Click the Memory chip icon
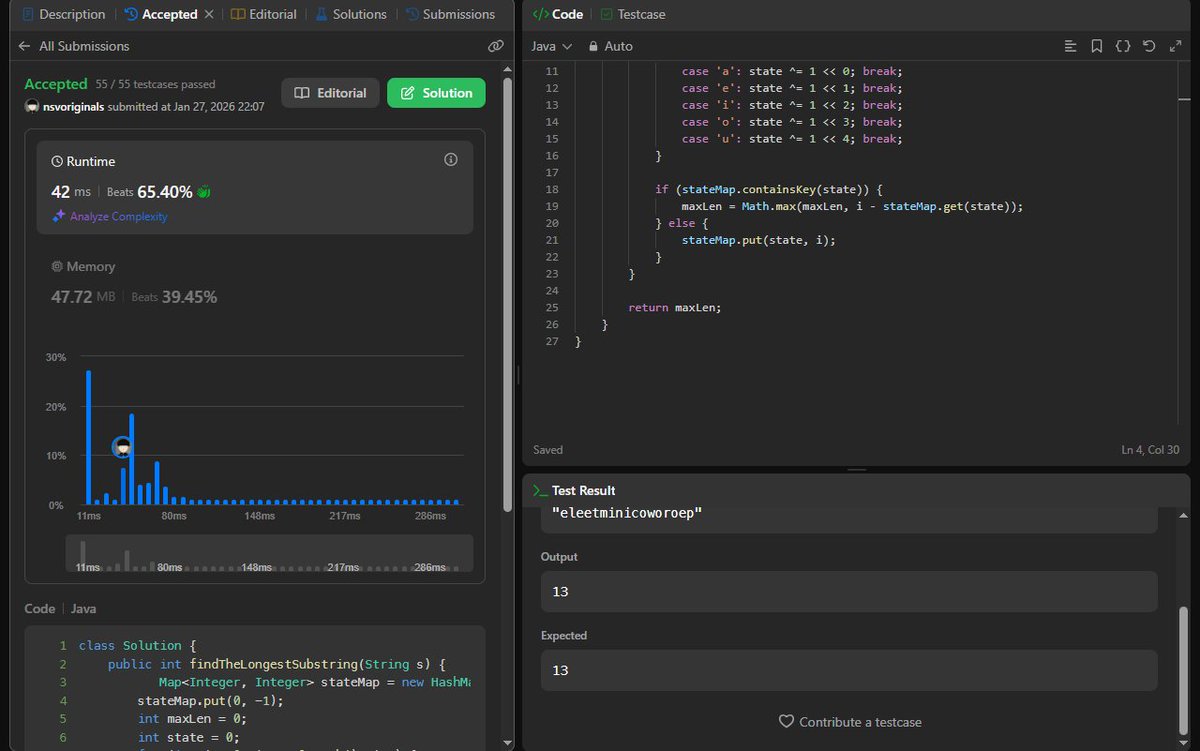Screen dimensions: 1200x751 [x=57, y=267]
